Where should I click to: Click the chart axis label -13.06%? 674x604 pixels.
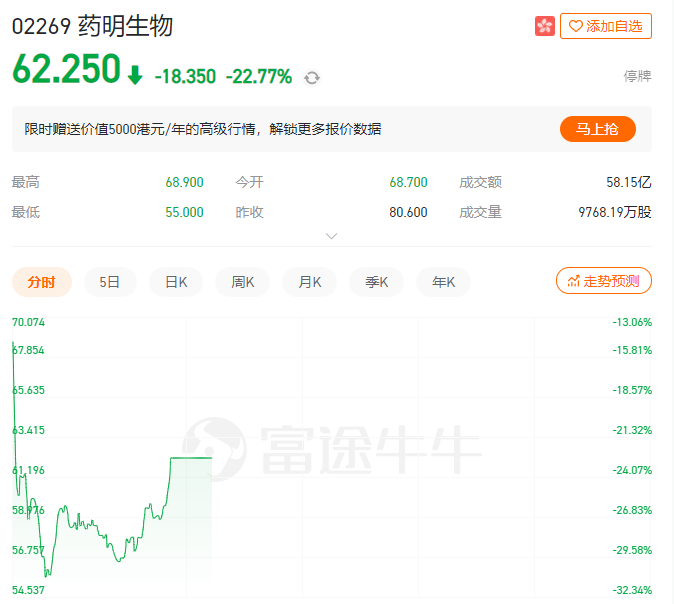632,322
